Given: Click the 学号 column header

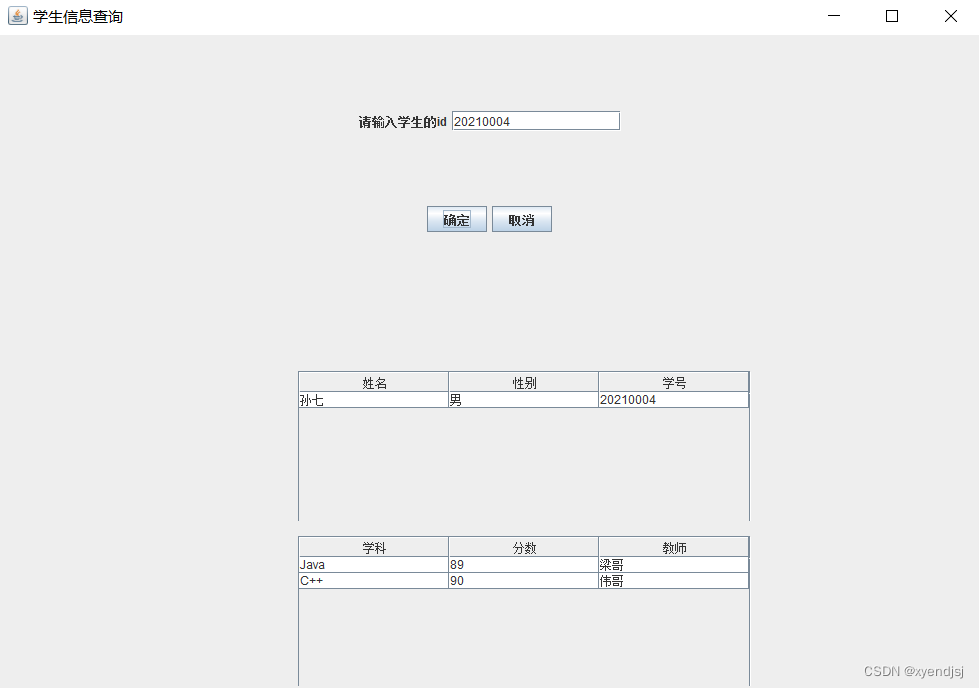Looking at the screenshot, I should 673,382.
